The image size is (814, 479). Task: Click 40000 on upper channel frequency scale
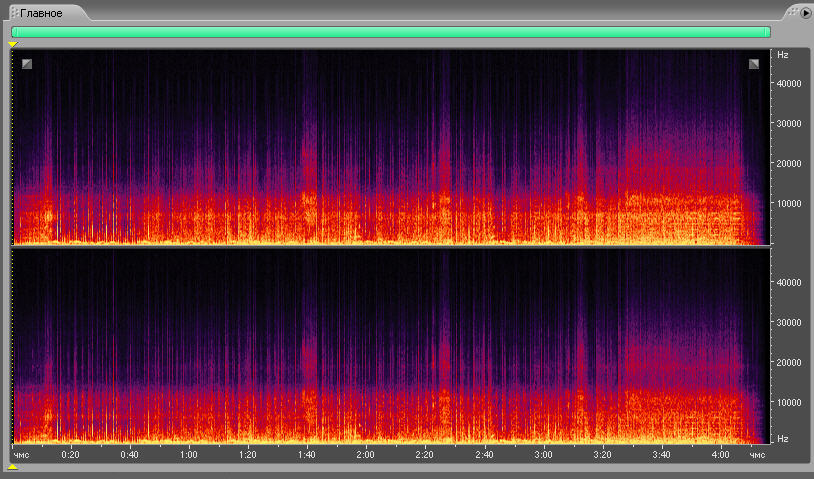[790, 84]
